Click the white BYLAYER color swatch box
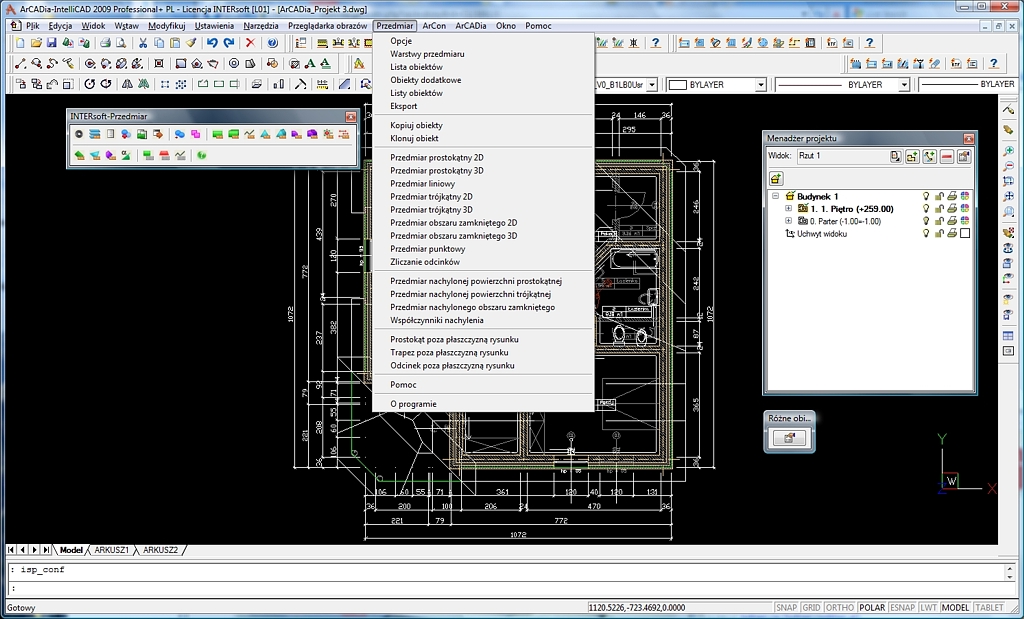The image size is (1024, 619). pyautogui.click(x=677, y=85)
